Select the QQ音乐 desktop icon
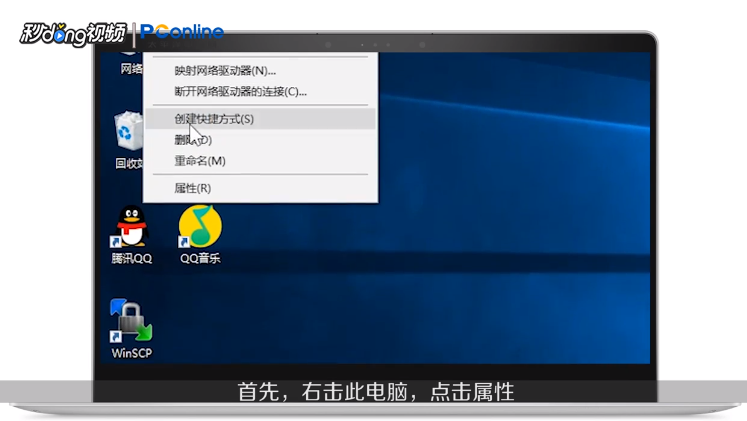The width and height of the screenshot is (747, 421). (200, 226)
